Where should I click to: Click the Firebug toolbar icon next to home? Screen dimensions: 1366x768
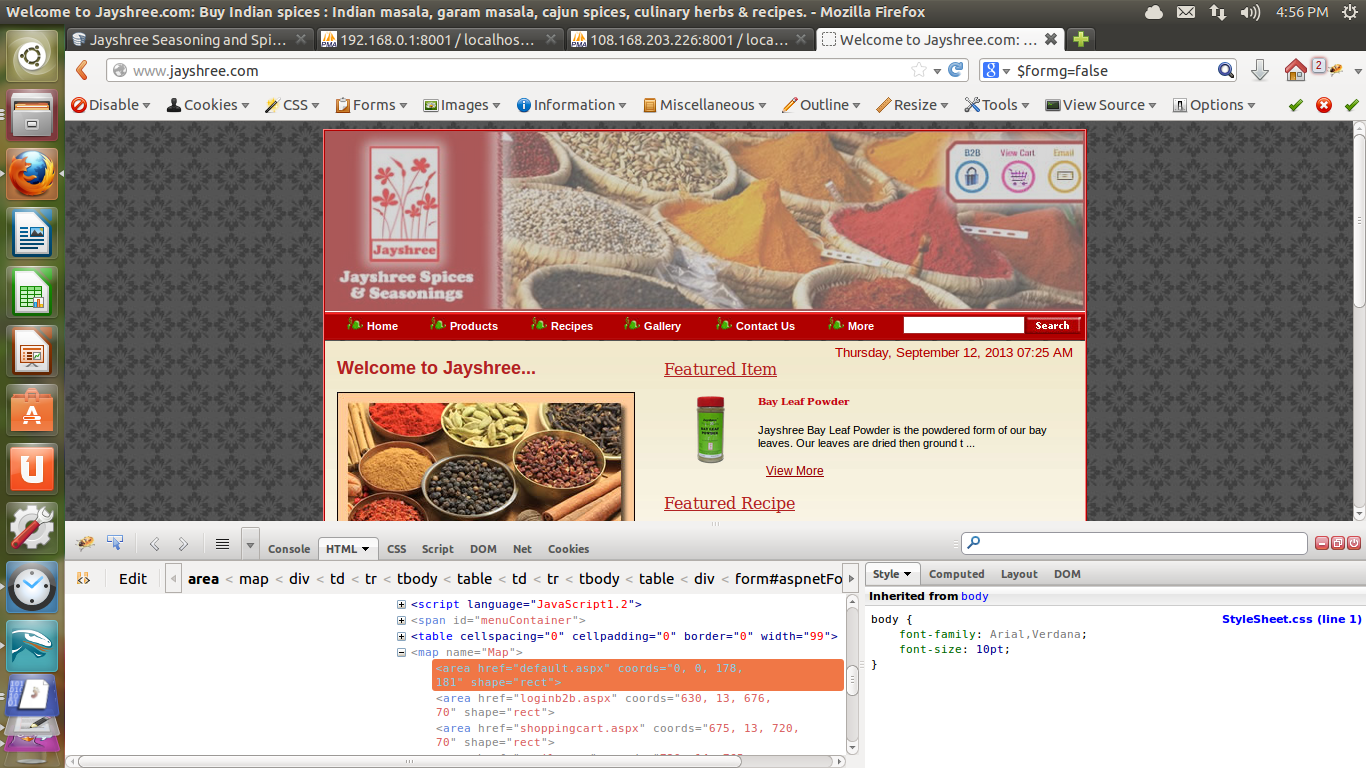click(1335, 70)
